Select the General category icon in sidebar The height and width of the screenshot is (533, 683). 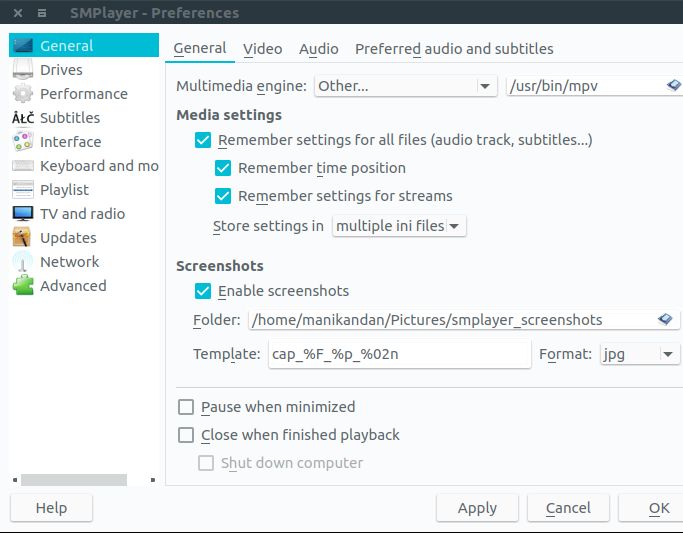pos(23,45)
